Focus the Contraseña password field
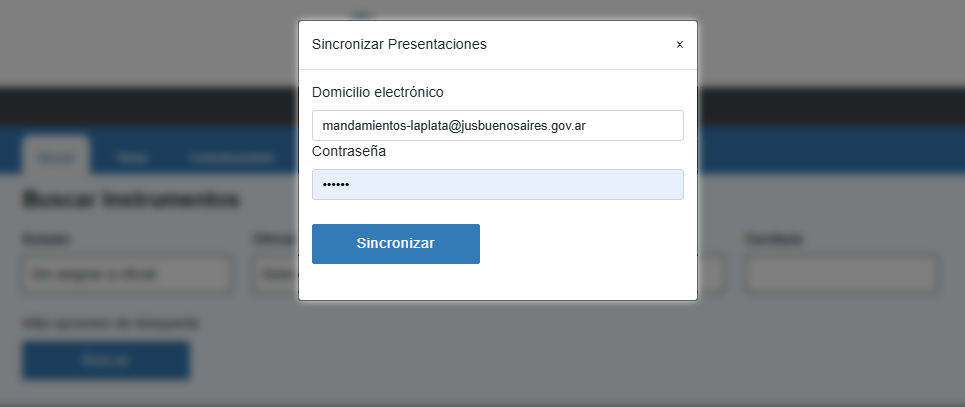The width and height of the screenshot is (965, 407). (497, 185)
